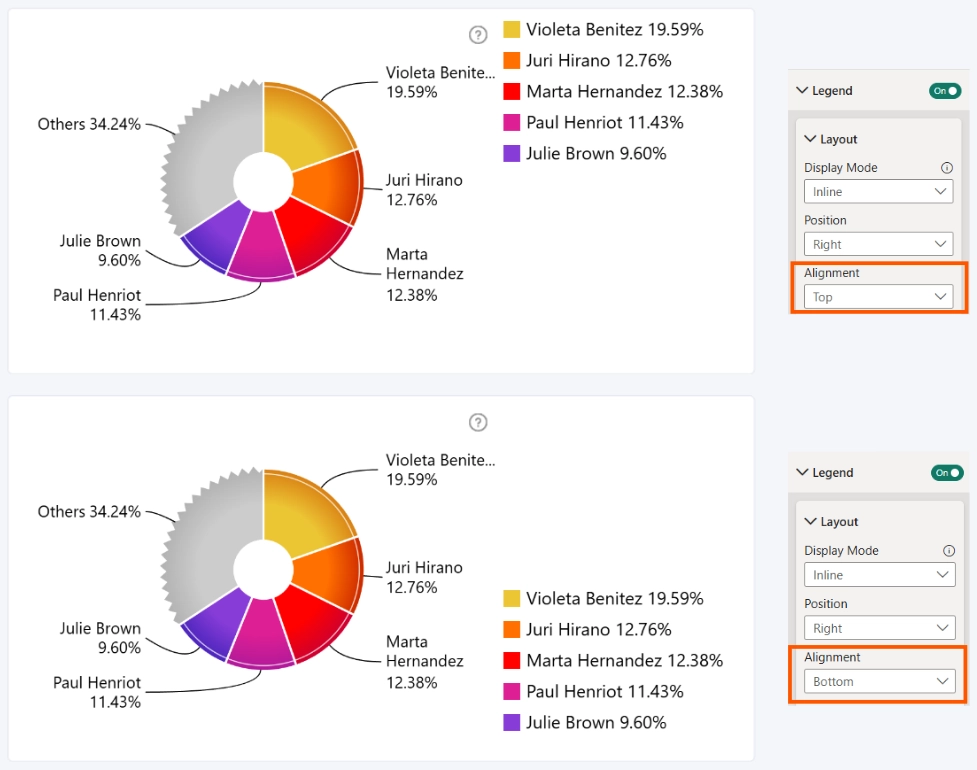
Task: Open the top Position dropdown set to Right
Action: point(879,244)
